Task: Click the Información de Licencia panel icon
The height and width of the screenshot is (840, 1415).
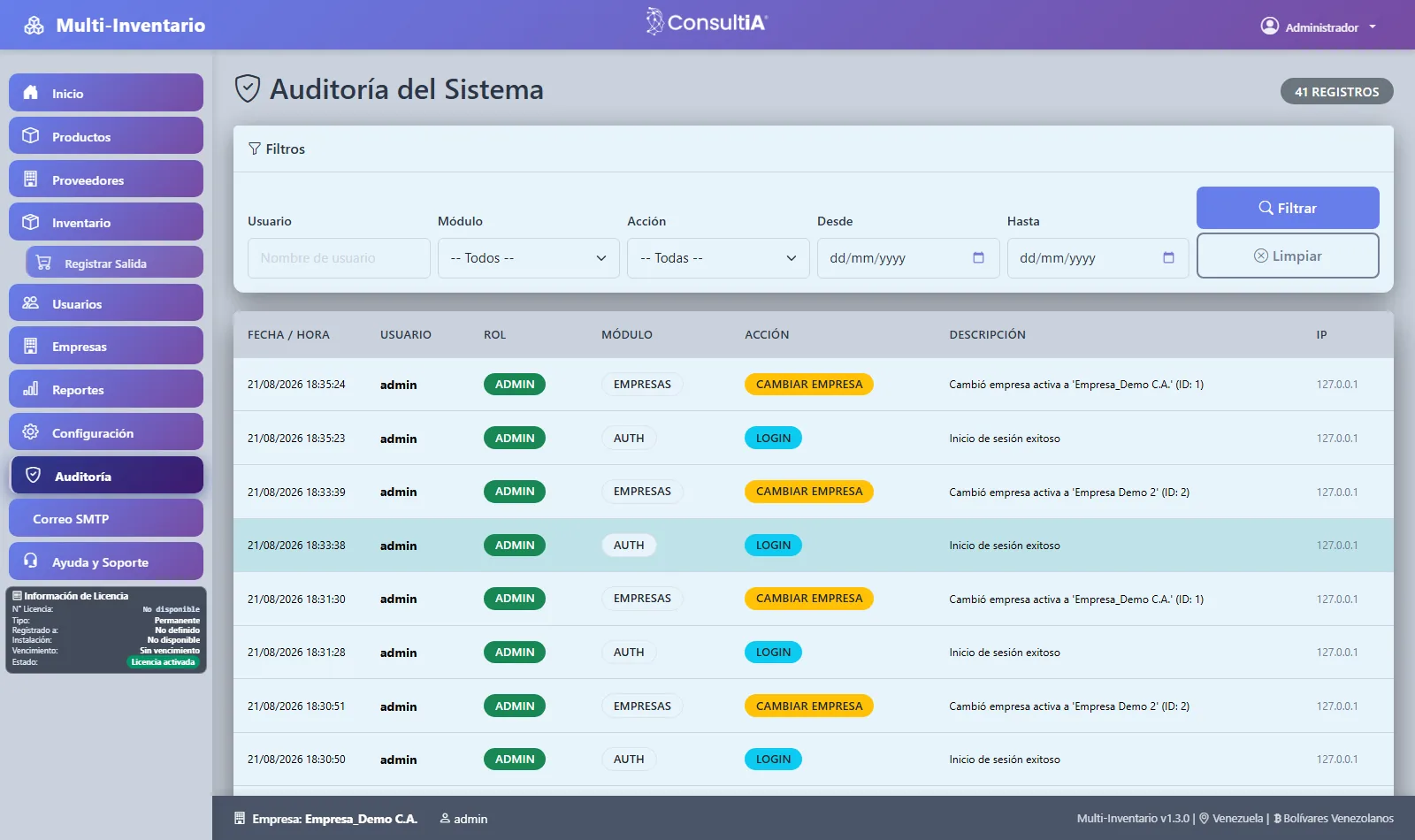Action: pos(17,596)
